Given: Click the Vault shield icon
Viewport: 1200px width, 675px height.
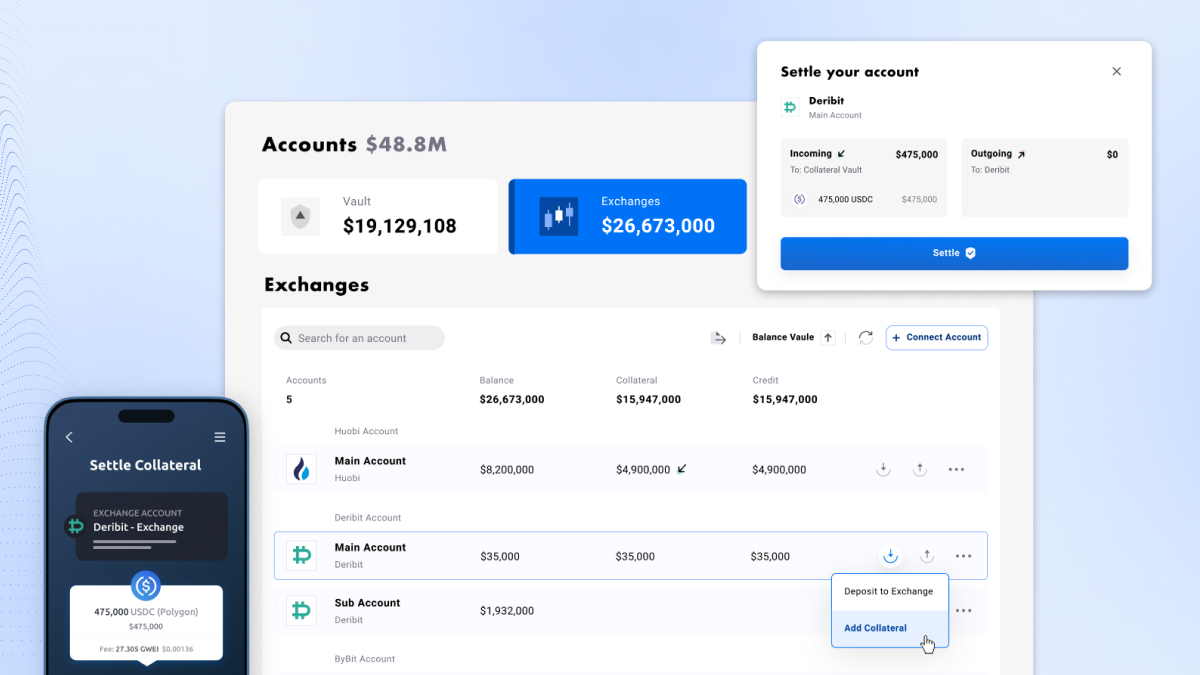Looking at the screenshot, I should 300,217.
